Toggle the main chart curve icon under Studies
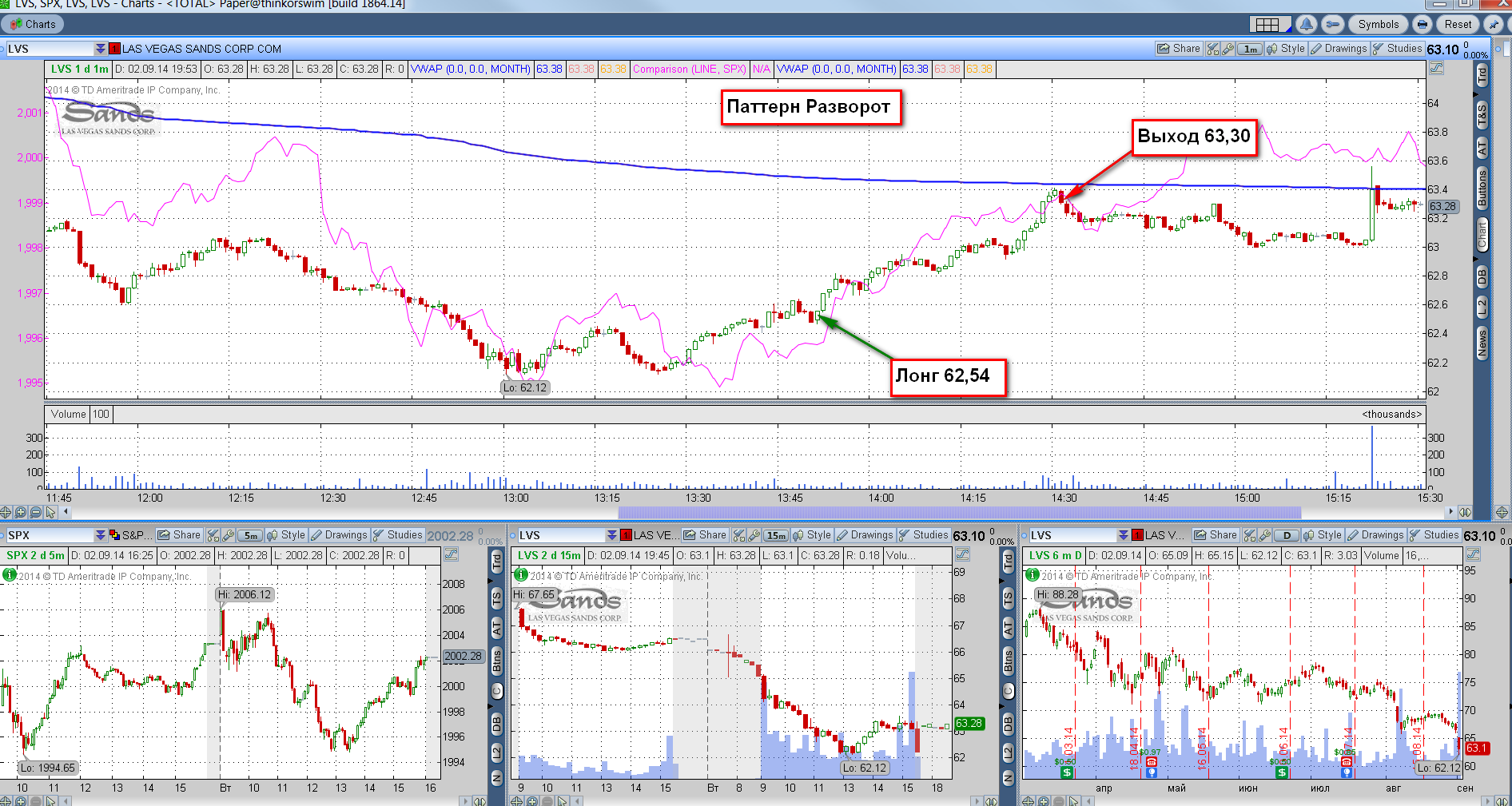 (1436, 69)
